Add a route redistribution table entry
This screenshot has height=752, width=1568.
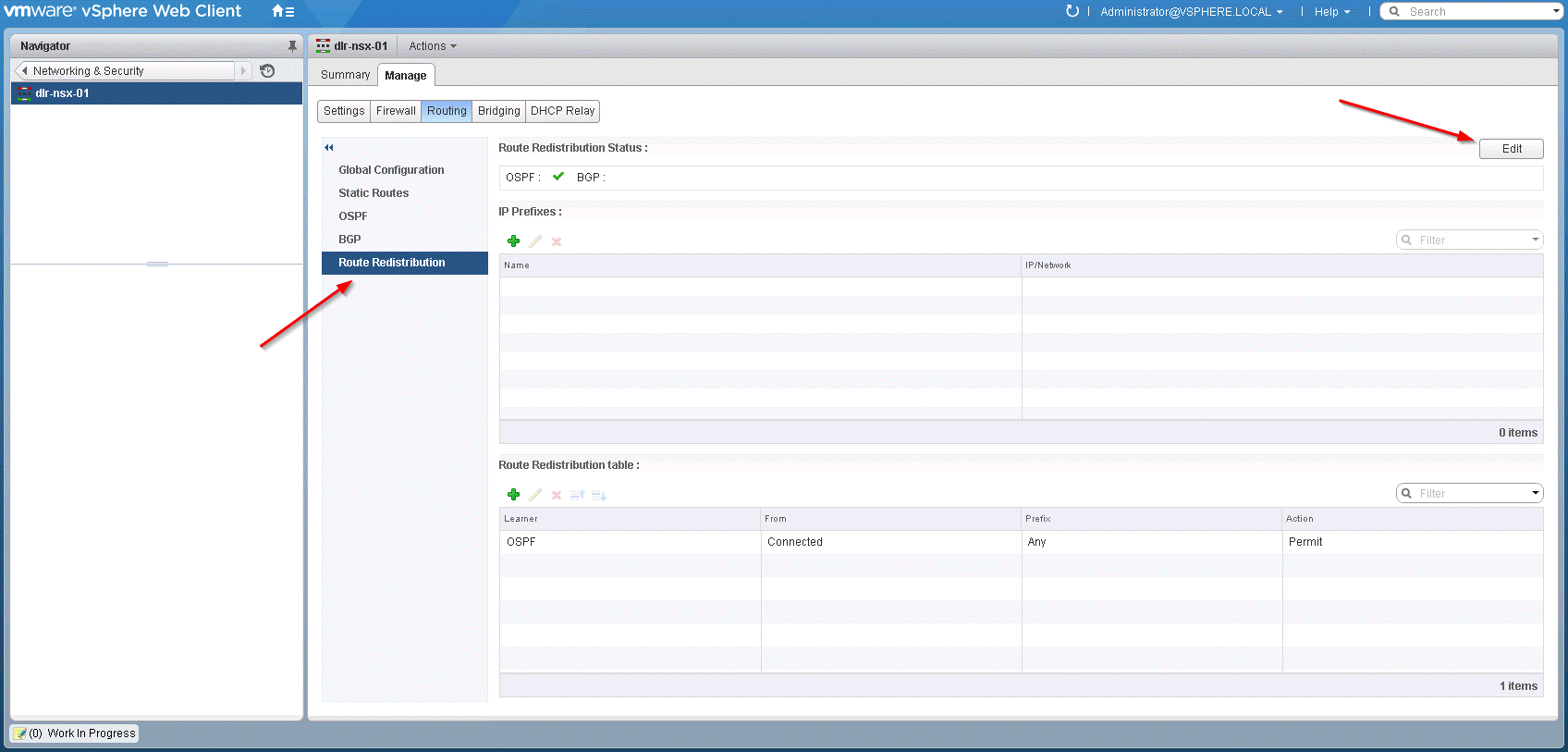(x=514, y=495)
